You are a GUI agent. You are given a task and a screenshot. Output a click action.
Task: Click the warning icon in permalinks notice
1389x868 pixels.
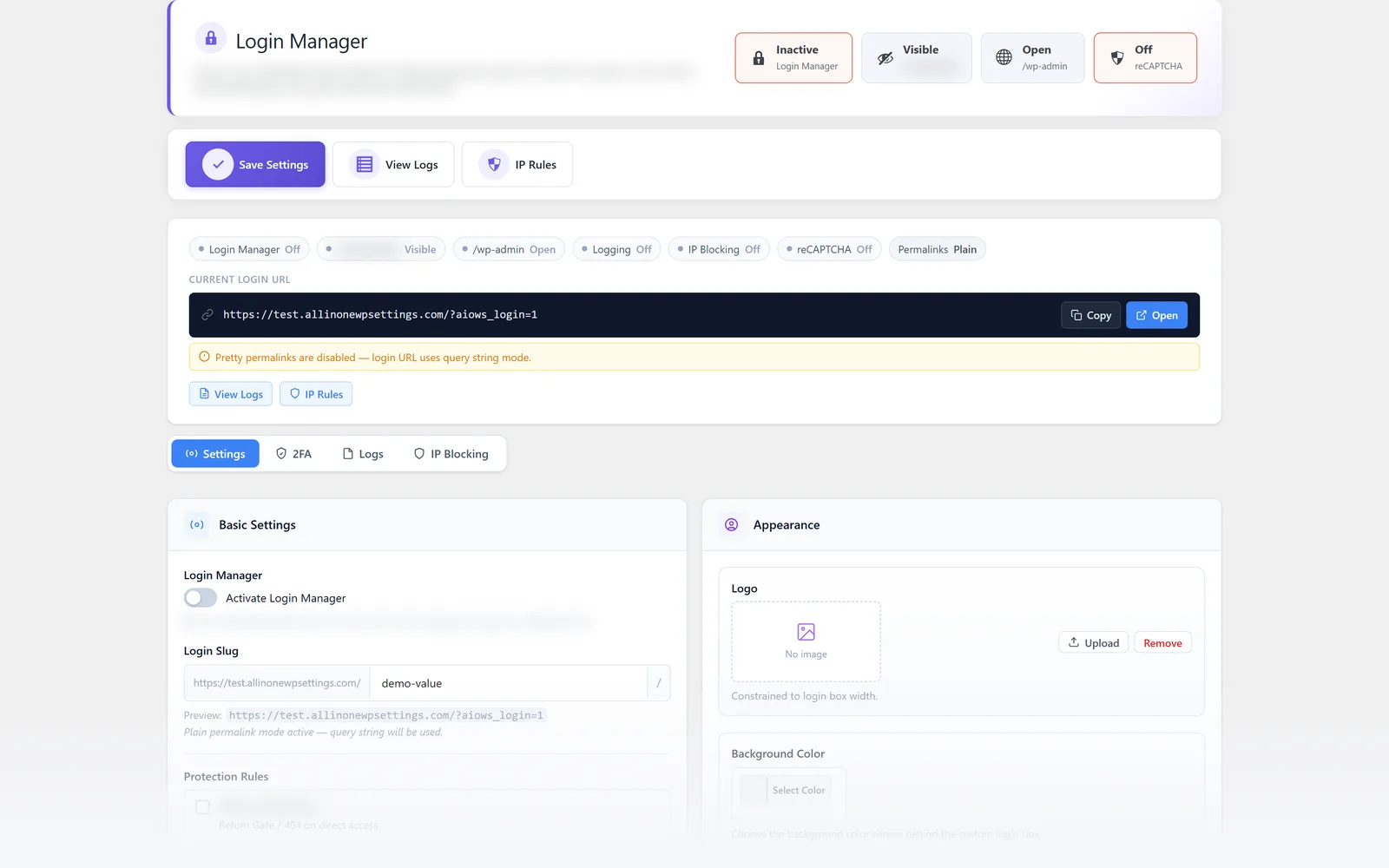204,357
